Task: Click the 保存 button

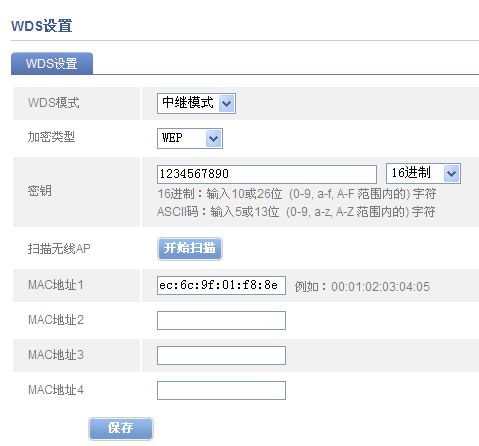Action: coord(121,428)
